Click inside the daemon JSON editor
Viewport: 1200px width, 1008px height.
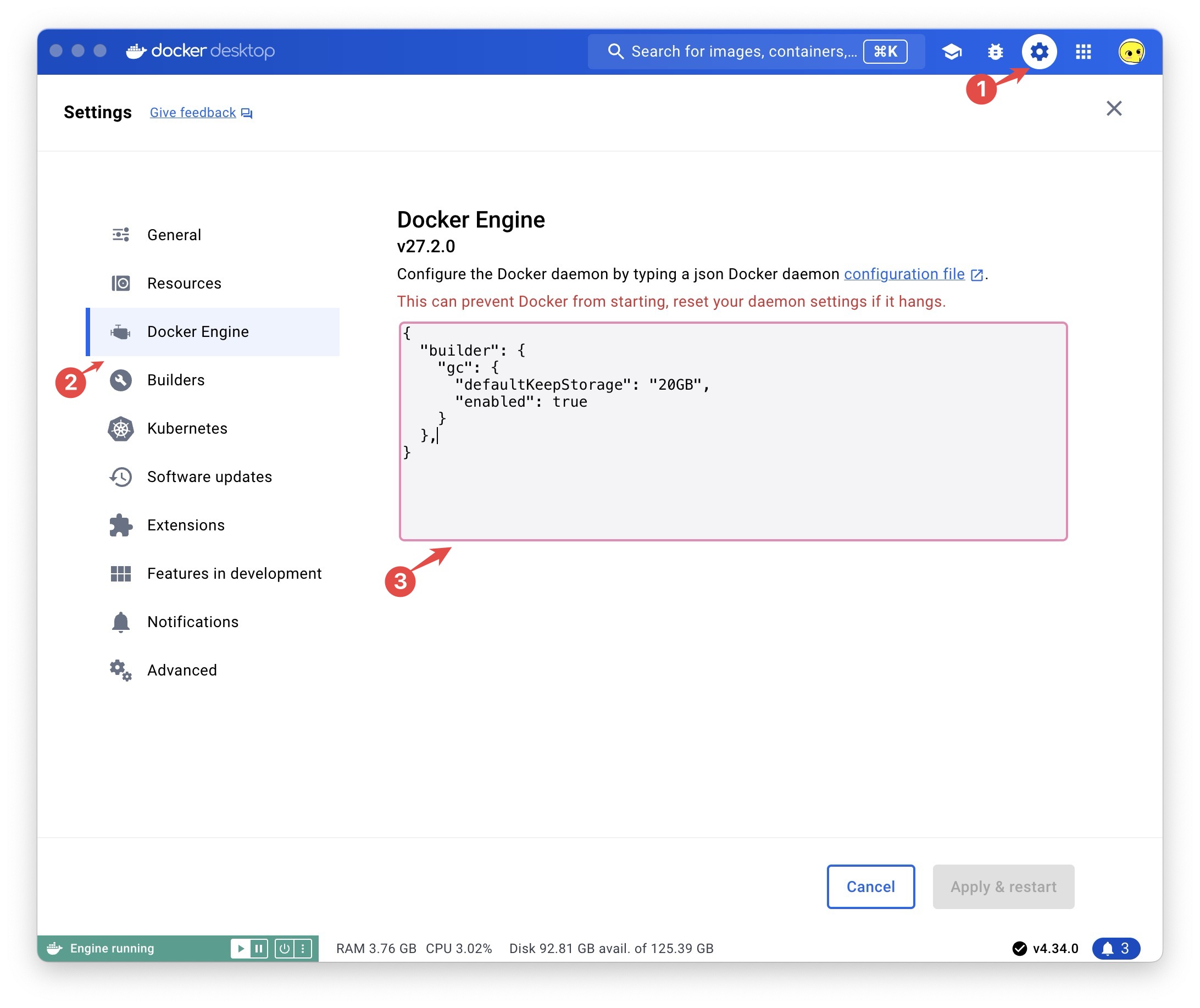click(x=732, y=431)
